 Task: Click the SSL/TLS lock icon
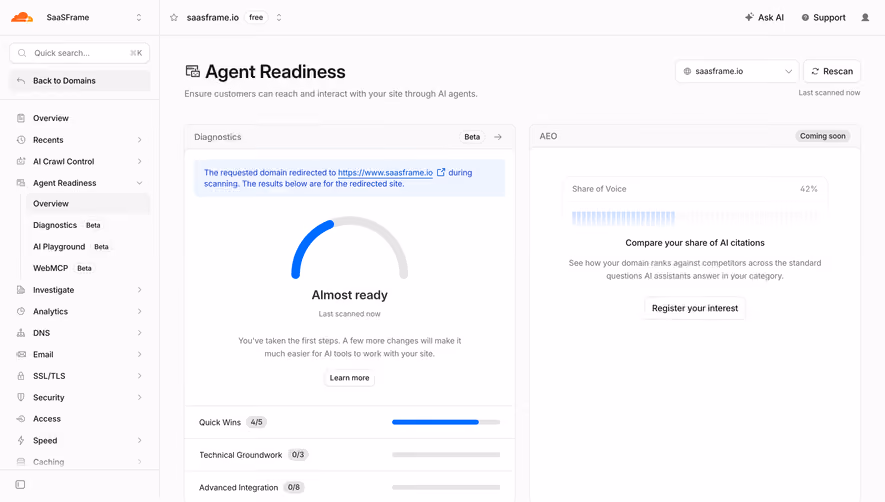(x=21, y=376)
